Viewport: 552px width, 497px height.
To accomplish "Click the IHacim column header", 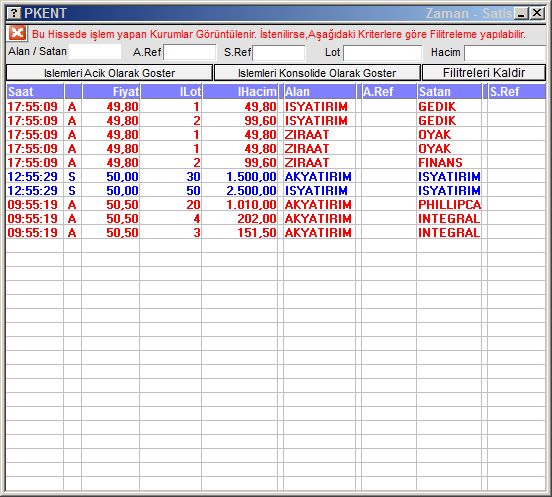I will [240, 92].
